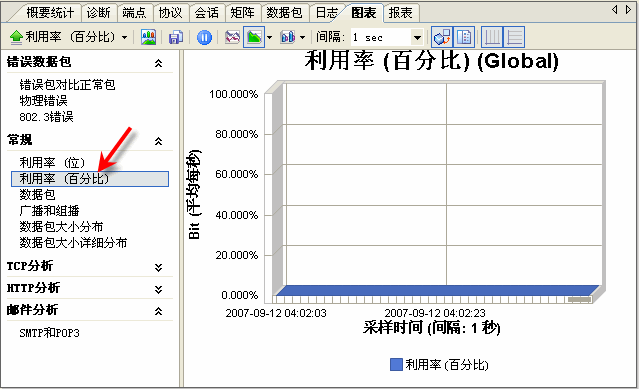Switch to the 协议 tab
Screen dimensions: 639x389
pyautogui.click(x=170, y=13)
